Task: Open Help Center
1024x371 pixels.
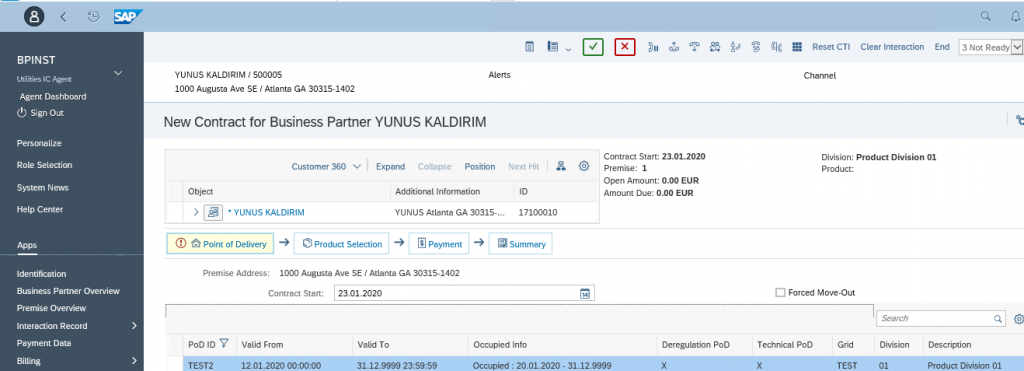Action: click(x=40, y=210)
